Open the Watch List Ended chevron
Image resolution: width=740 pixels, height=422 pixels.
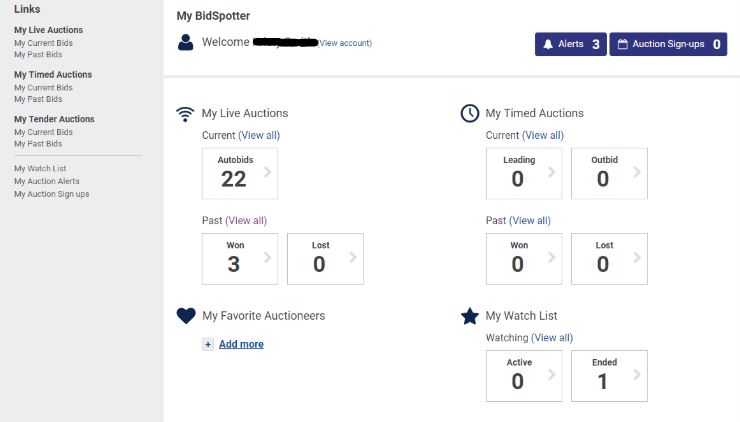pyautogui.click(x=637, y=375)
